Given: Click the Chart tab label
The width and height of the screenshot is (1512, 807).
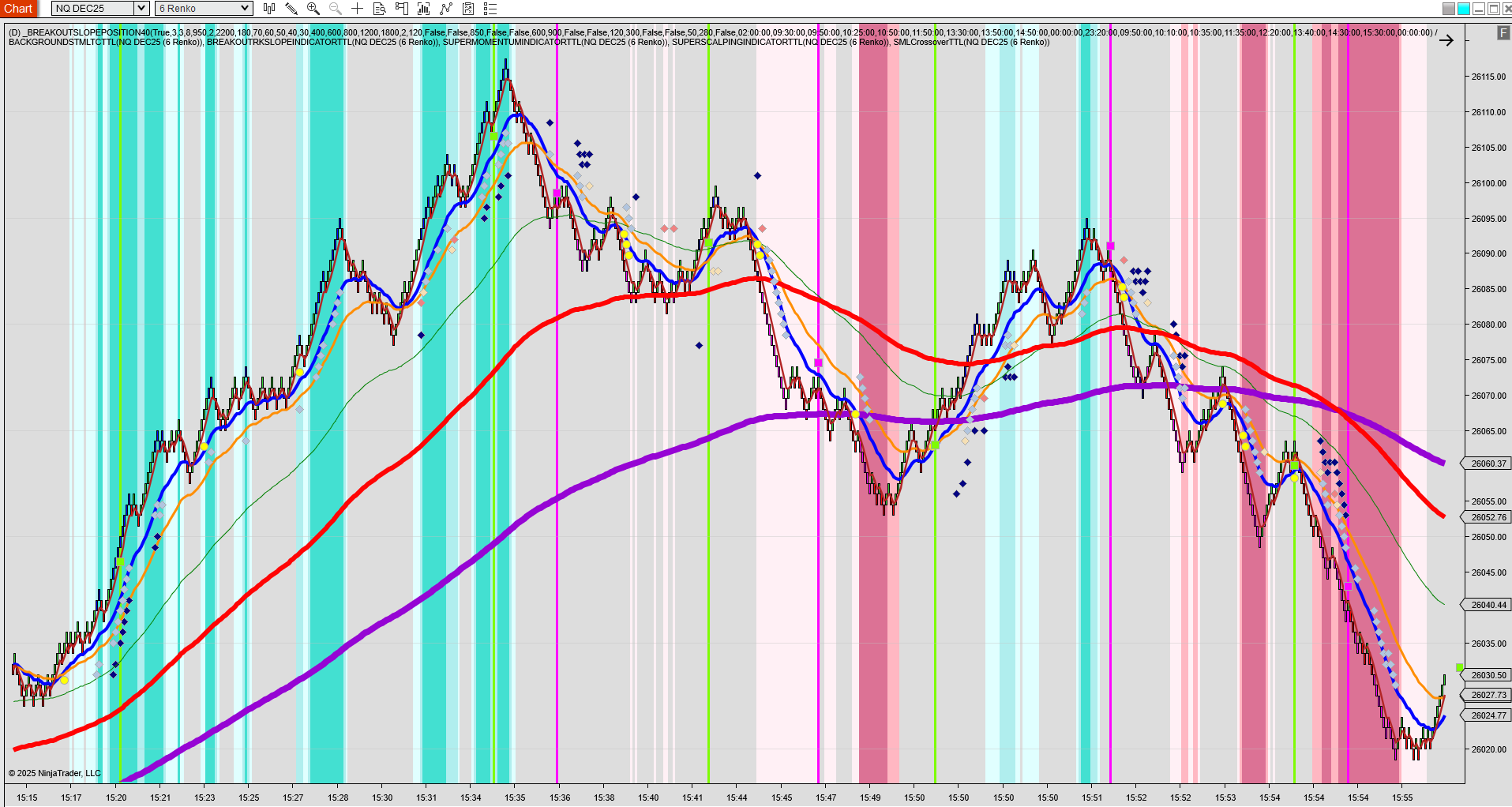Looking at the screenshot, I should click(18, 9).
